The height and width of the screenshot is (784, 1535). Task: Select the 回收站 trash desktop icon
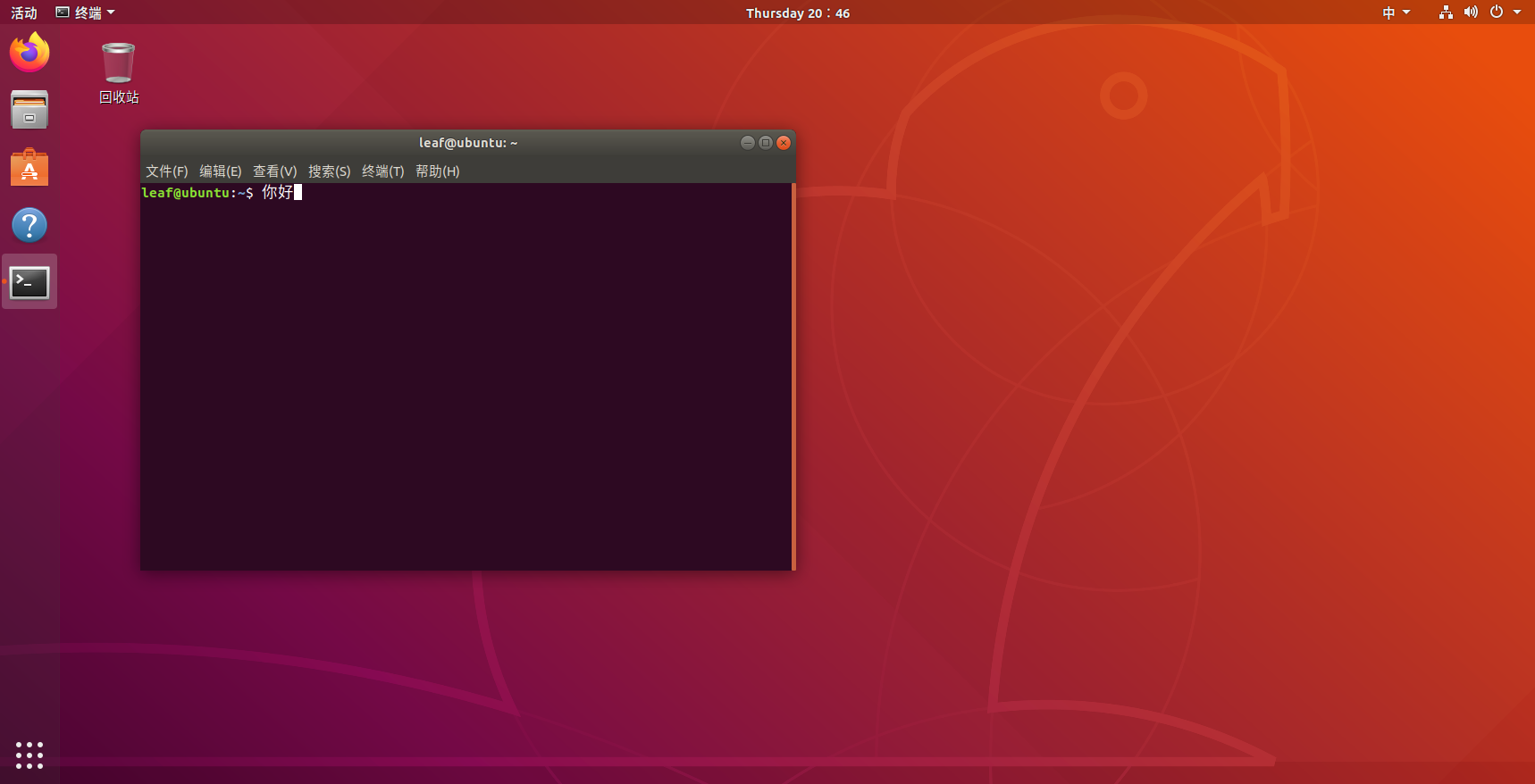(119, 73)
